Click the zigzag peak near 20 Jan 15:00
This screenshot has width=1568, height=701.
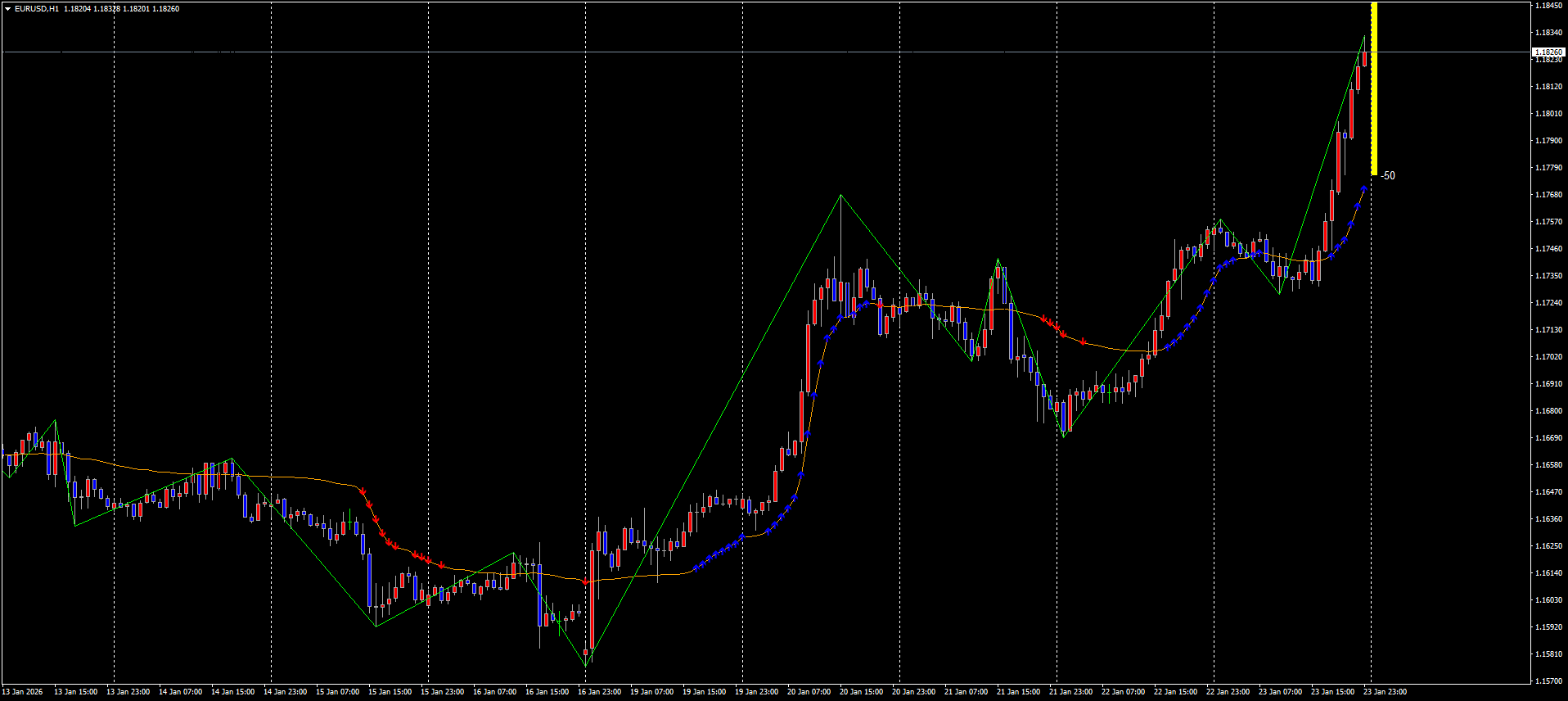point(840,195)
